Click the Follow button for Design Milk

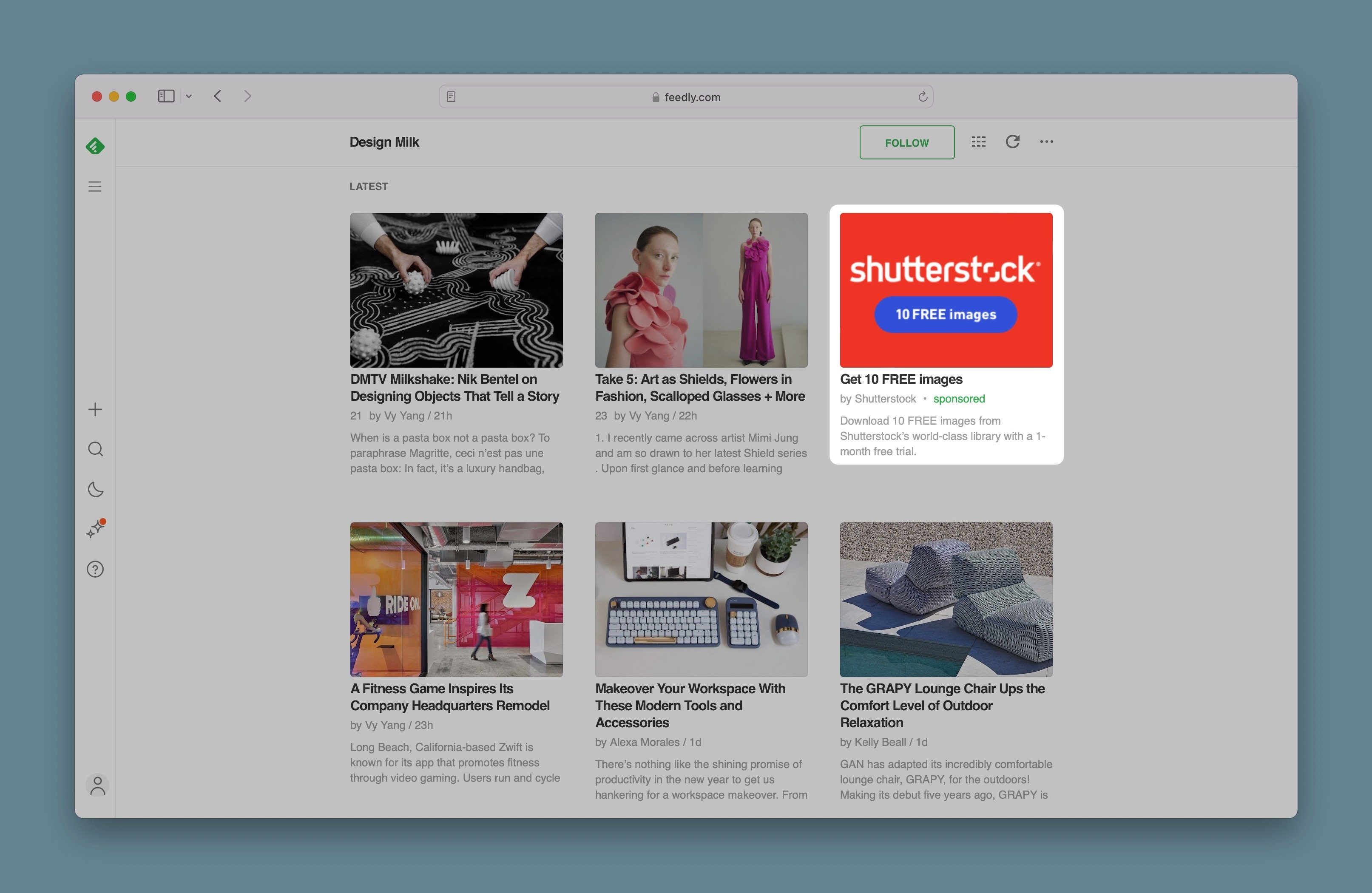(906, 142)
